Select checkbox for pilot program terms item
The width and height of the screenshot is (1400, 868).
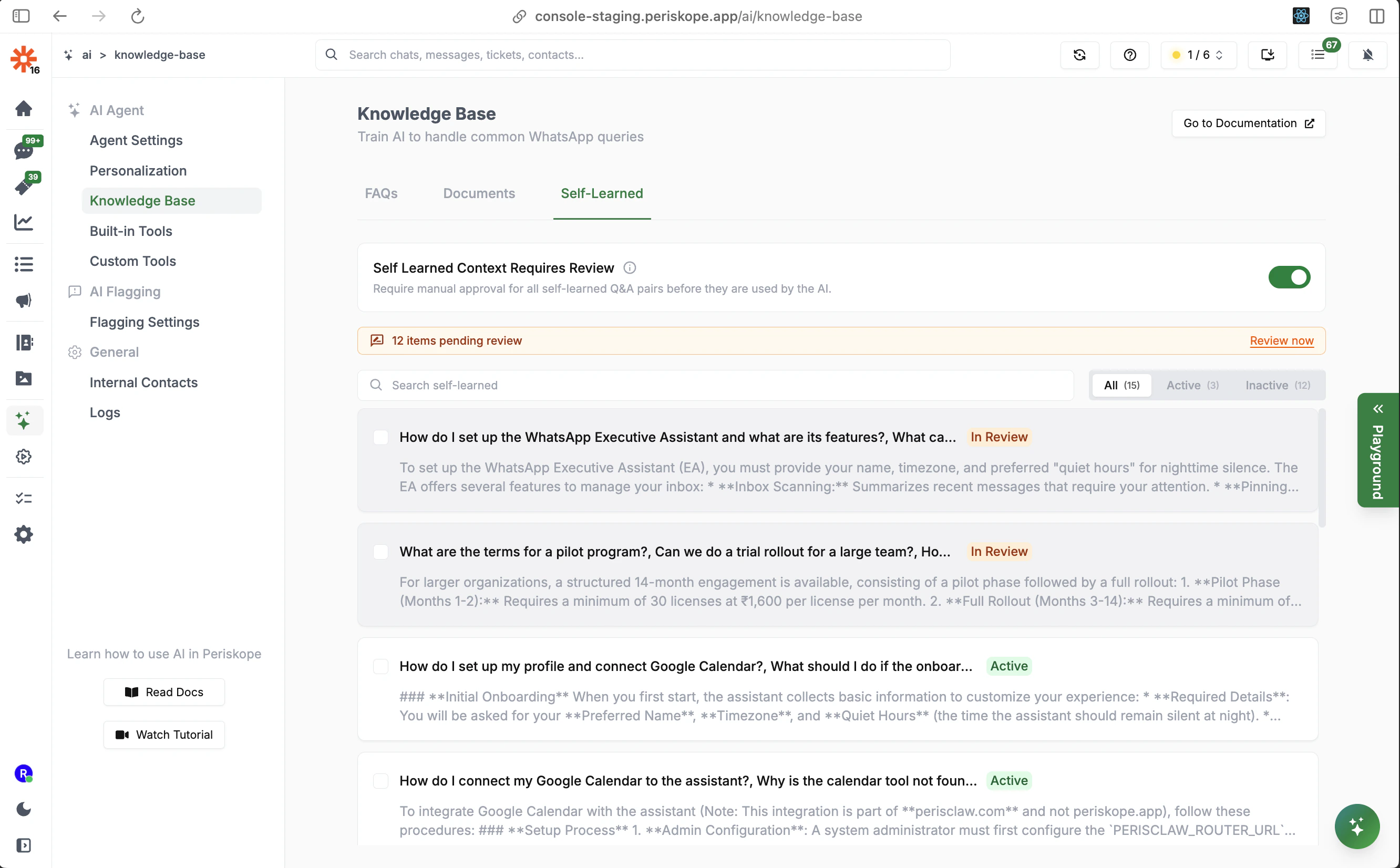[x=380, y=552]
